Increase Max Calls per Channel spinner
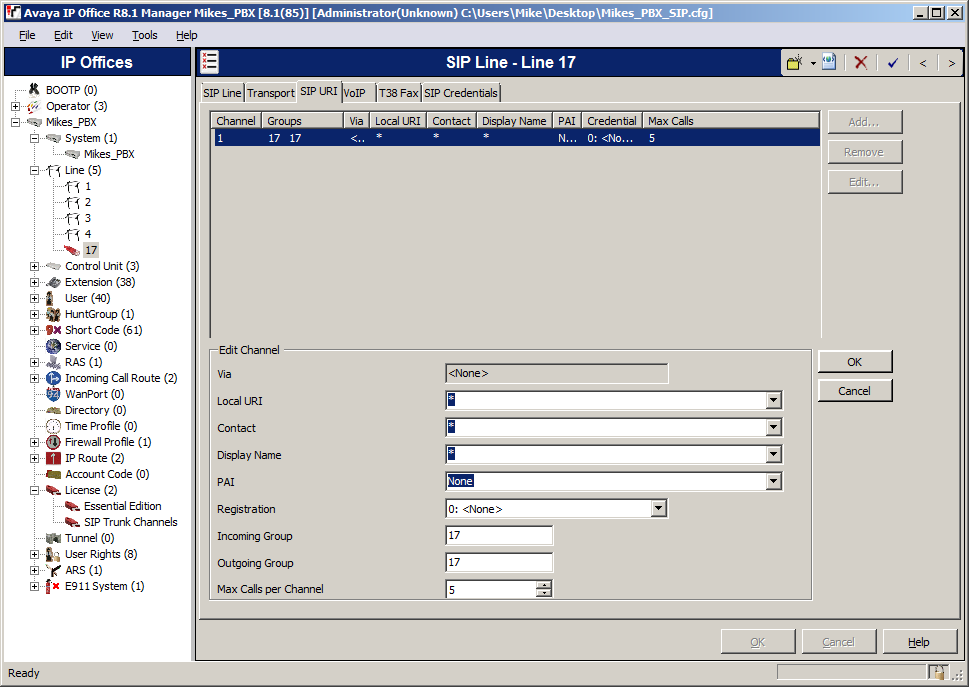Image resolution: width=969 pixels, height=687 pixels. click(x=544, y=585)
